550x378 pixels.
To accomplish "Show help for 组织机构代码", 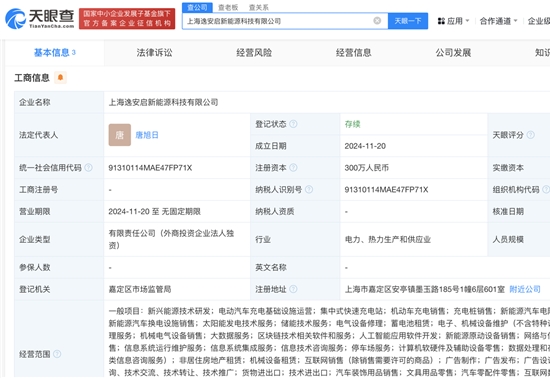I will tap(546, 189).
